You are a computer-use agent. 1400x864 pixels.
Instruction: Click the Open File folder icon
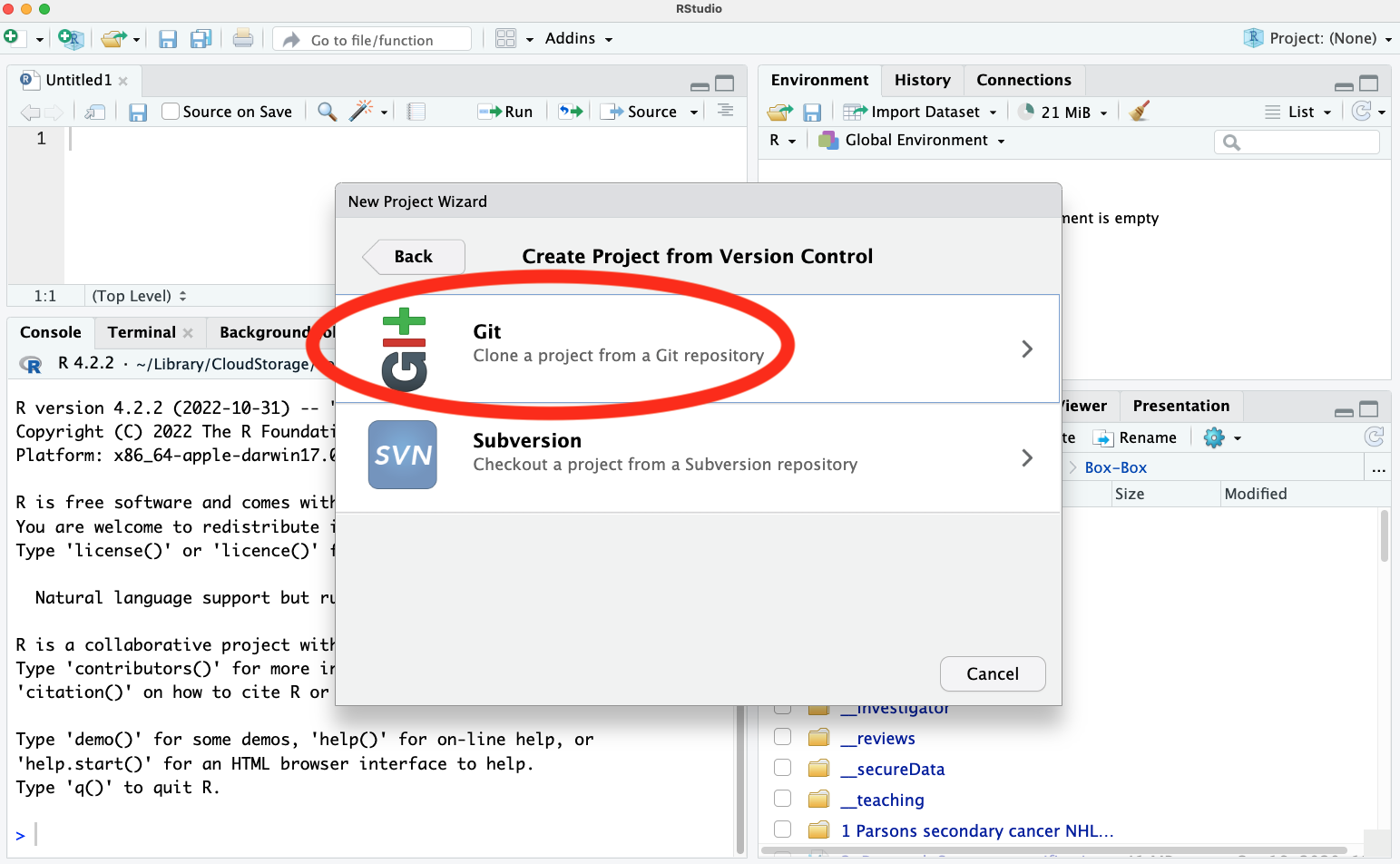(113, 38)
